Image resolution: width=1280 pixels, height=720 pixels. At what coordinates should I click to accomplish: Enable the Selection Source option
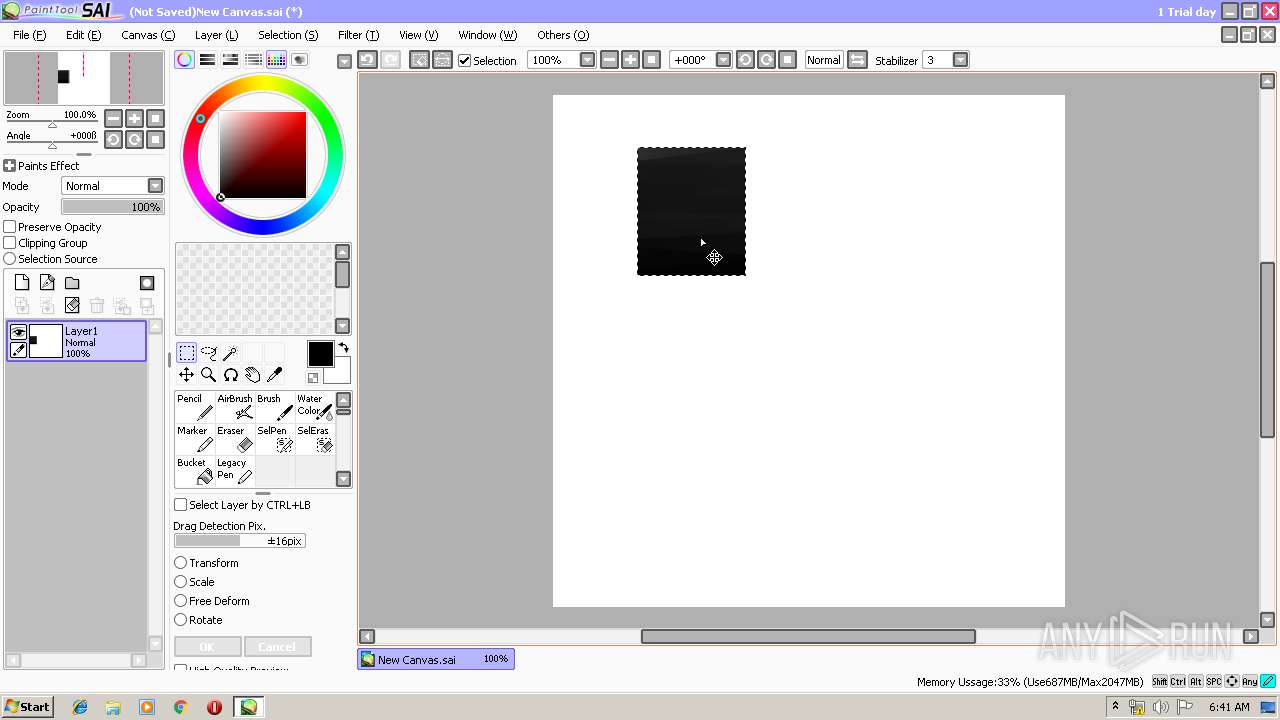click(x=10, y=259)
